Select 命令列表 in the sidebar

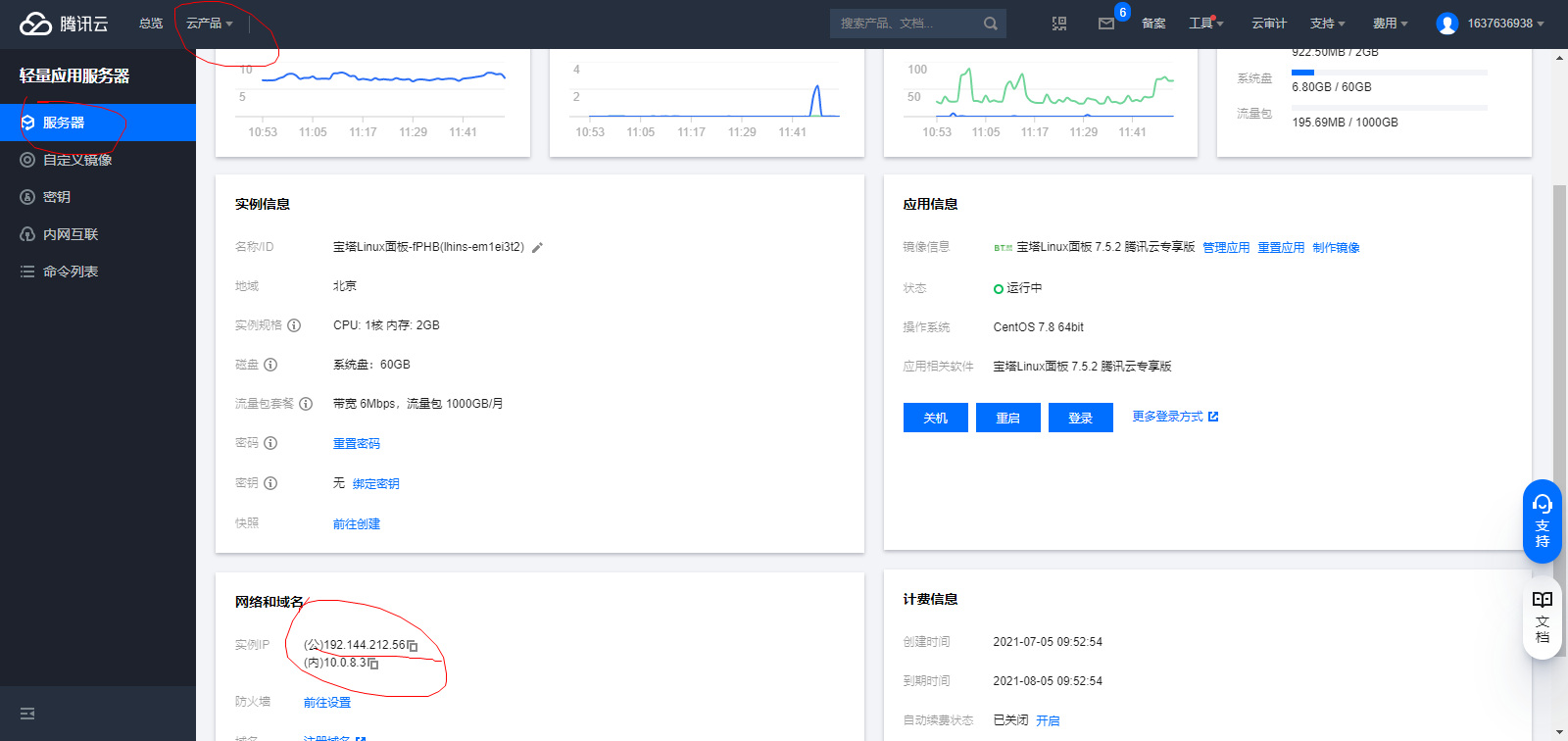[98, 272]
